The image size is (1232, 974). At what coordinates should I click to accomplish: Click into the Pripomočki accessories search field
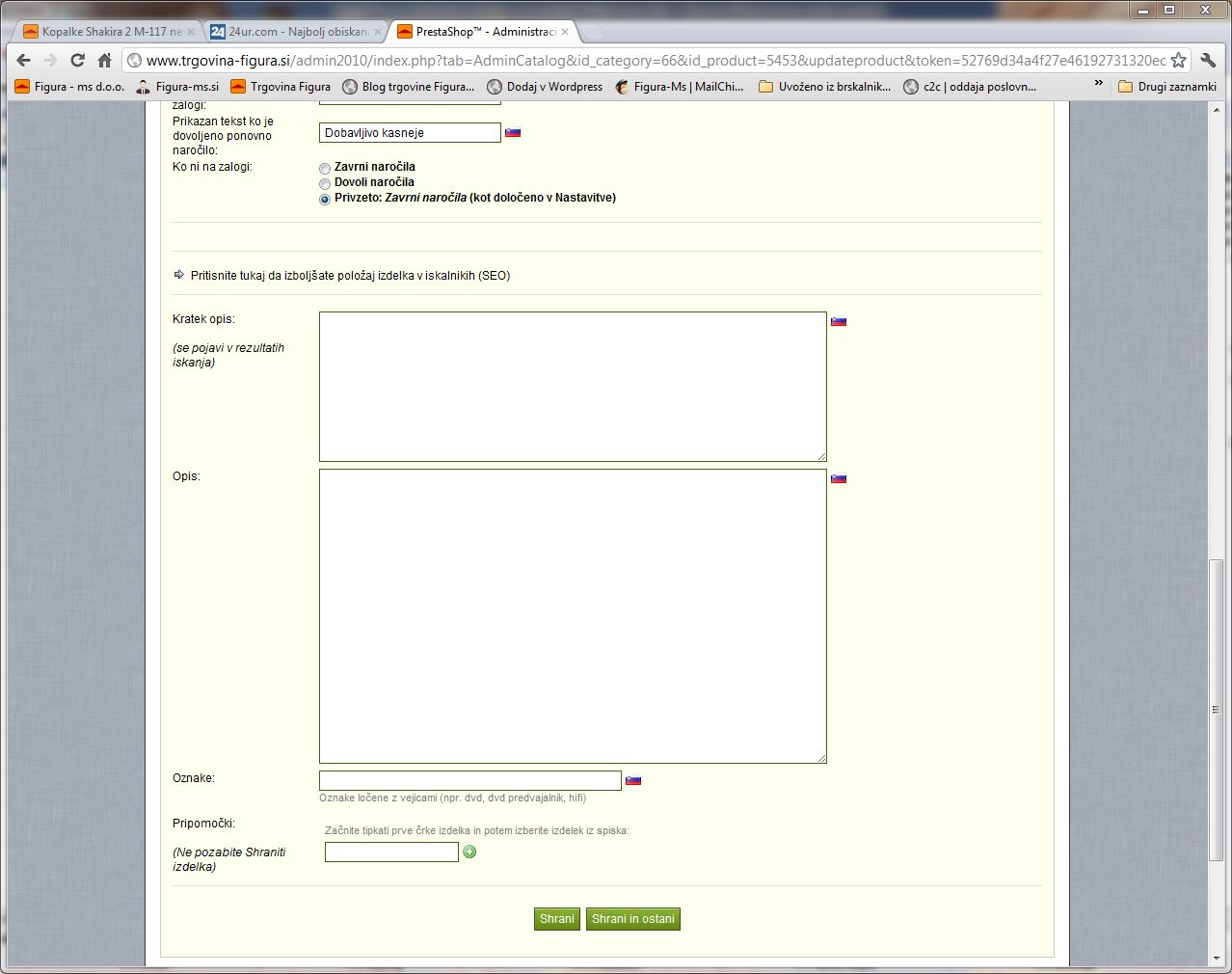point(391,852)
